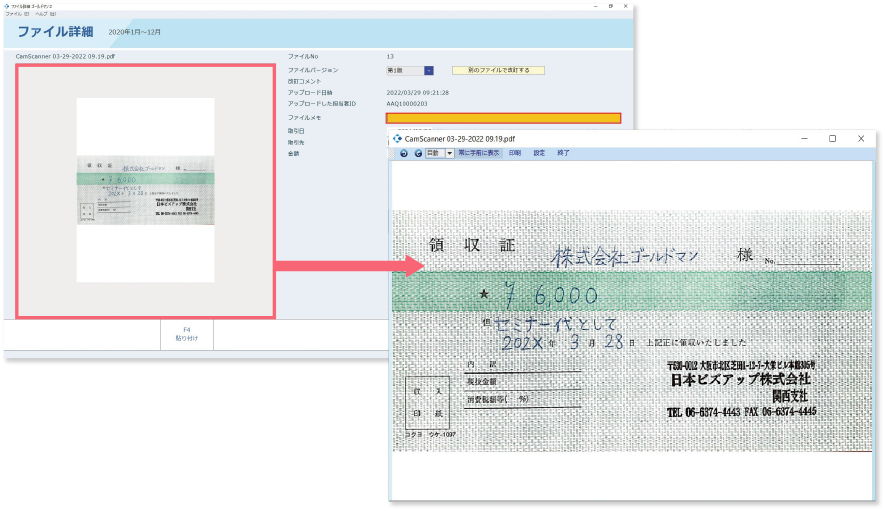The width and height of the screenshot is (885, 511).
Task: Open 設定 in the viewer toolbar
Action: 539,153
